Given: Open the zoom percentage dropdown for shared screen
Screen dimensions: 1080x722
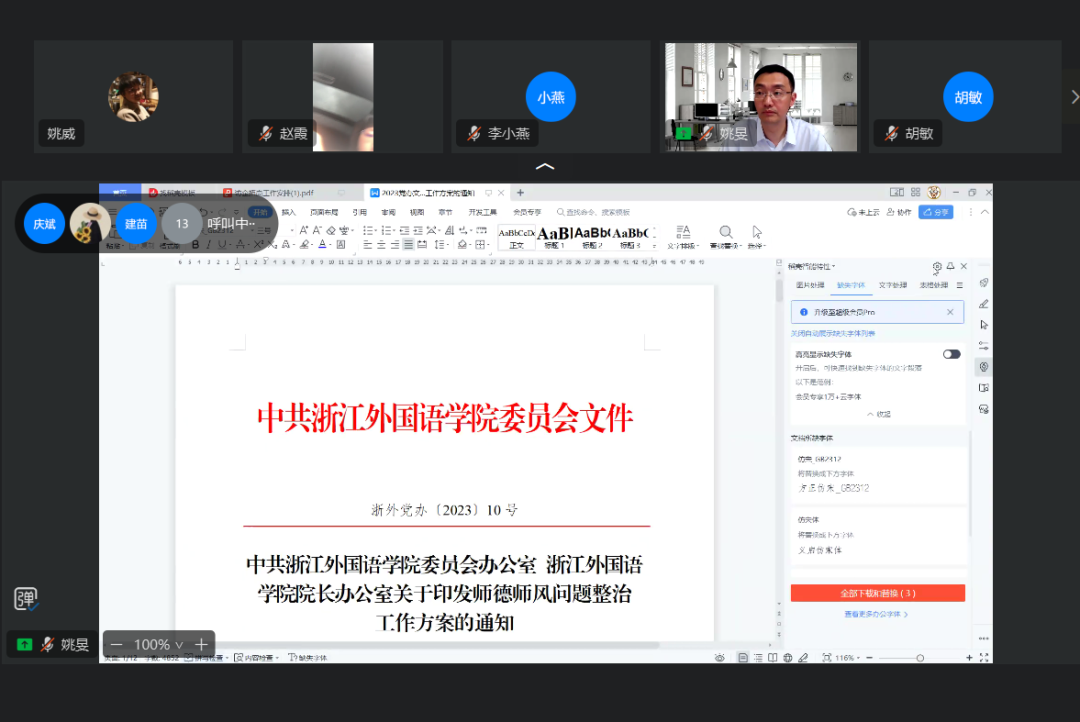Looking at the screenshot, I should tap(158, 645).
